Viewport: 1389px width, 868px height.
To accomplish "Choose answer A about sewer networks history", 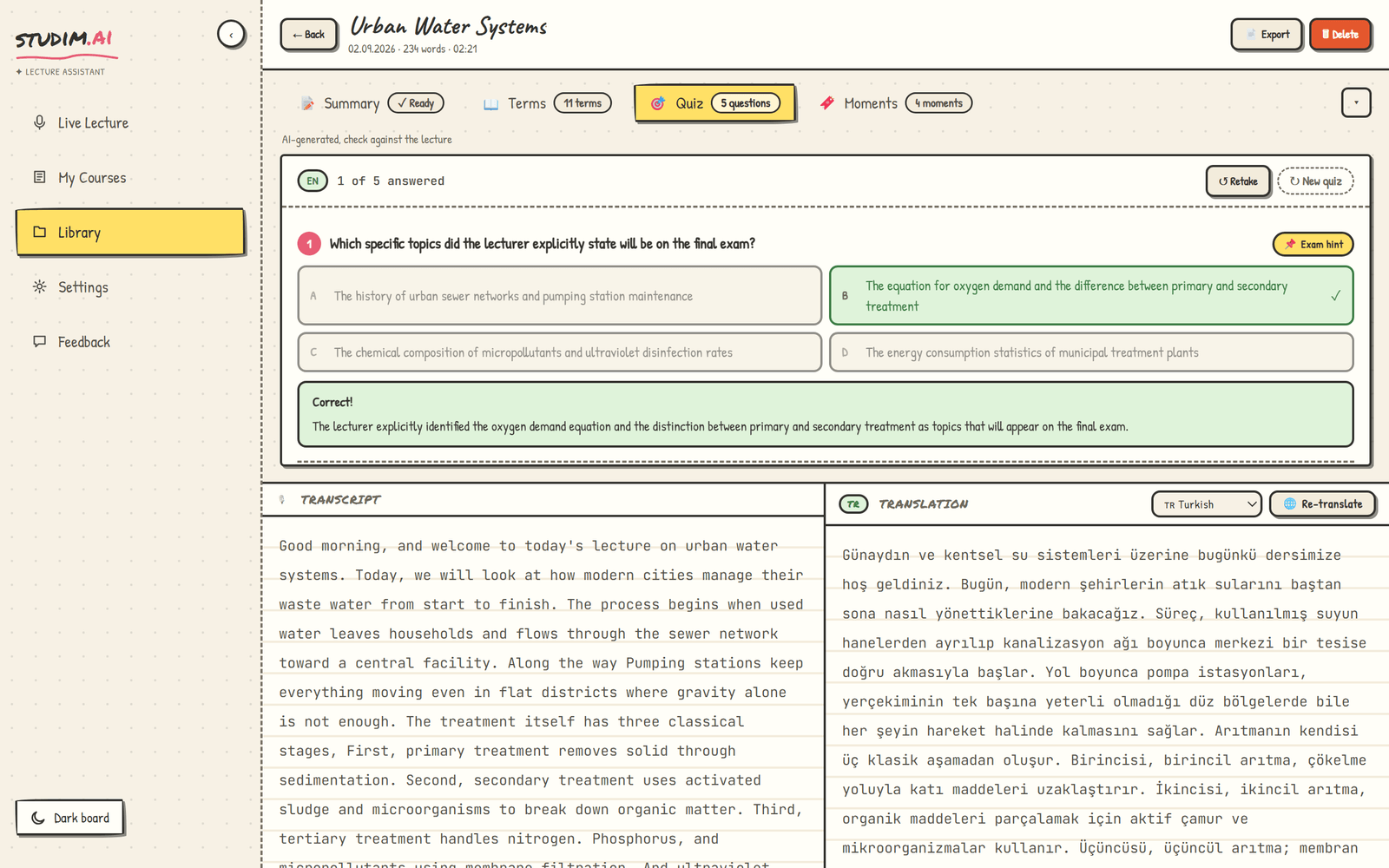I will click(560, 296).
